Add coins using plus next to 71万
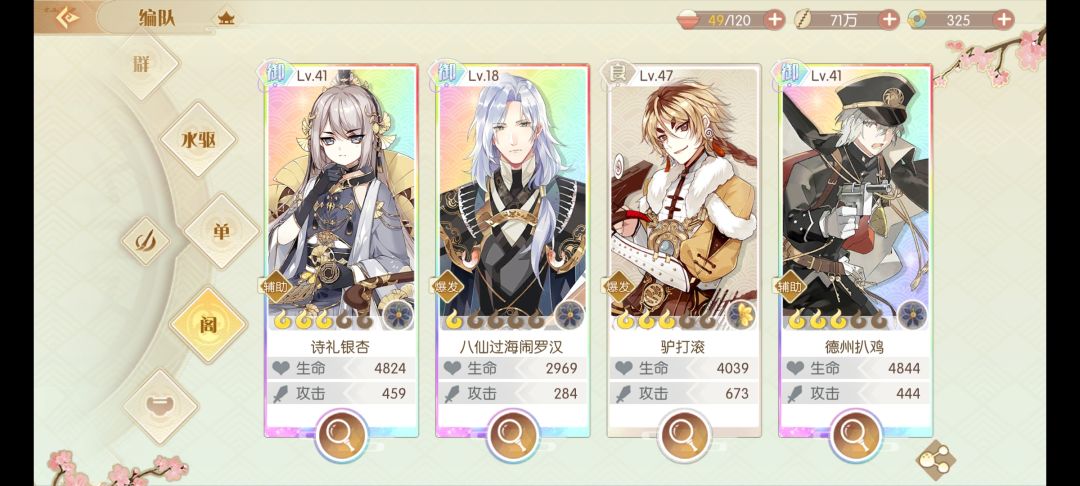Image resolution: width=1080 pixels, height=486 pixels. pos(890,20)
